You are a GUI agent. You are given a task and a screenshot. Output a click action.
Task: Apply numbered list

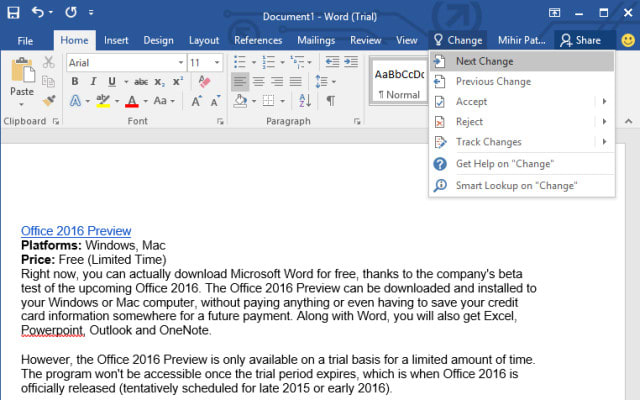pyautogui.click(x=268, y=62)
